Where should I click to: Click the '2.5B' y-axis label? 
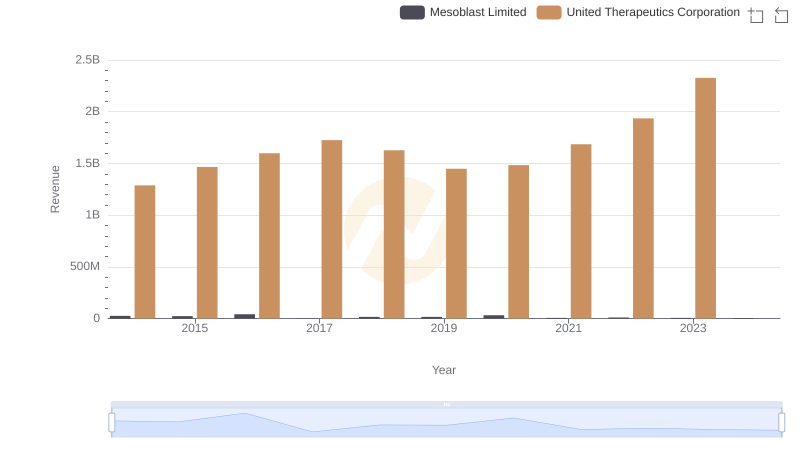[x=87, y=60]
